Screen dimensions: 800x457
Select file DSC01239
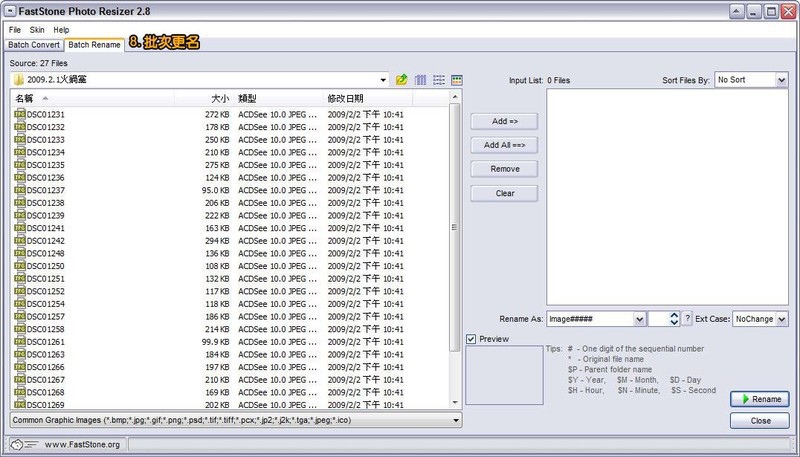[x=45, y=216]
